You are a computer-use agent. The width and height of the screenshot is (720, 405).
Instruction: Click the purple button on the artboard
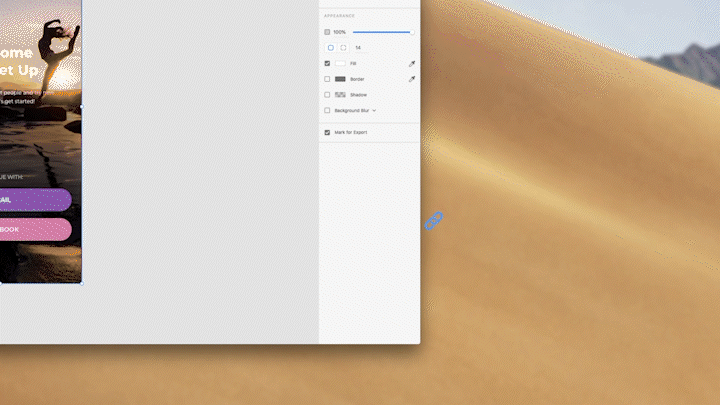(x=36, y=200)
